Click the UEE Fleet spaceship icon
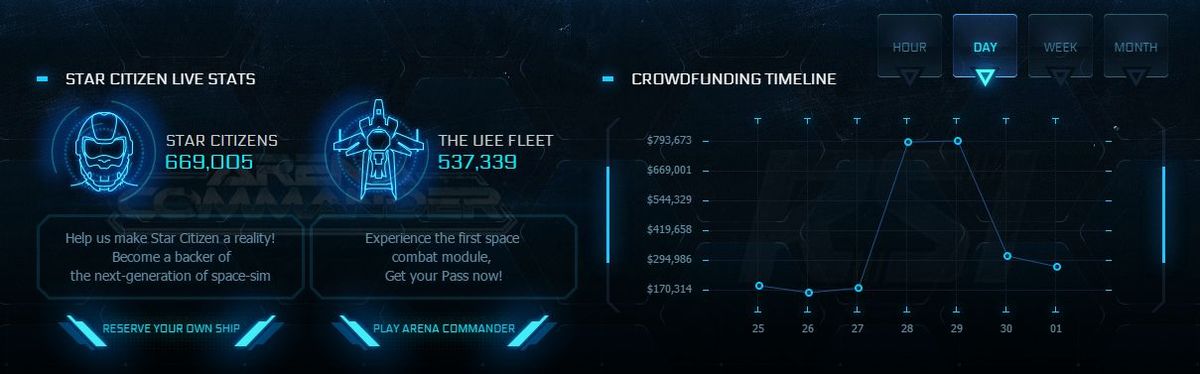The image size is (1200, 374). 376,148
